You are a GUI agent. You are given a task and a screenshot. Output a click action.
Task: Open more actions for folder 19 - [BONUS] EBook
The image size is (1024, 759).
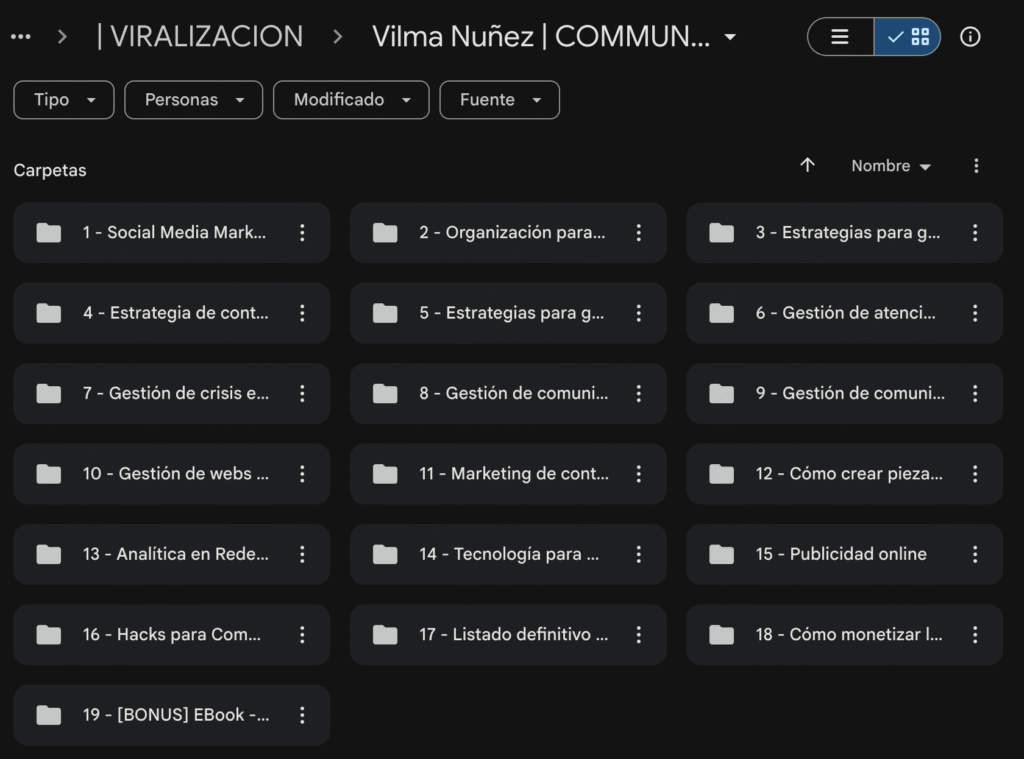pos(302,715)
